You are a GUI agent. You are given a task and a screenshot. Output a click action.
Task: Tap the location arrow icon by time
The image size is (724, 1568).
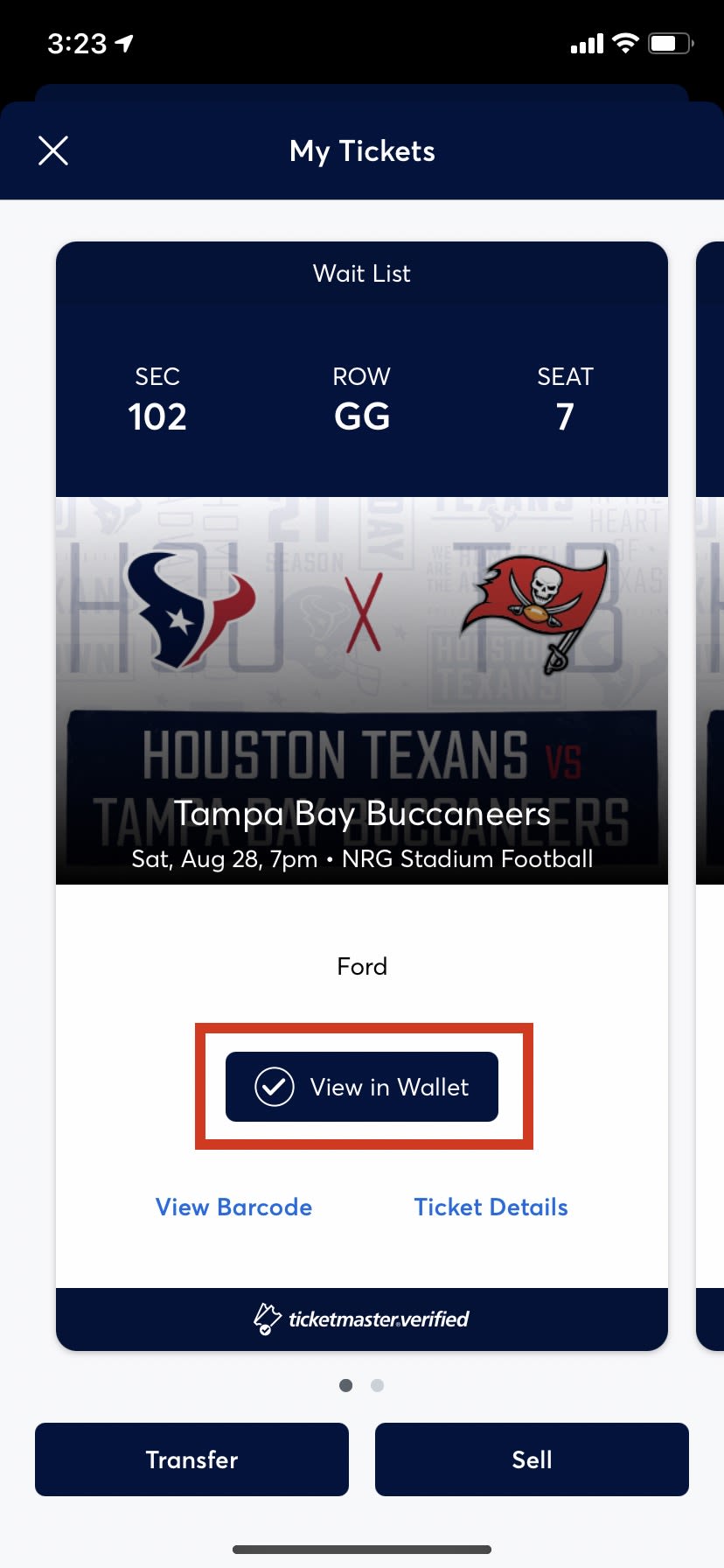pos(124,43)
